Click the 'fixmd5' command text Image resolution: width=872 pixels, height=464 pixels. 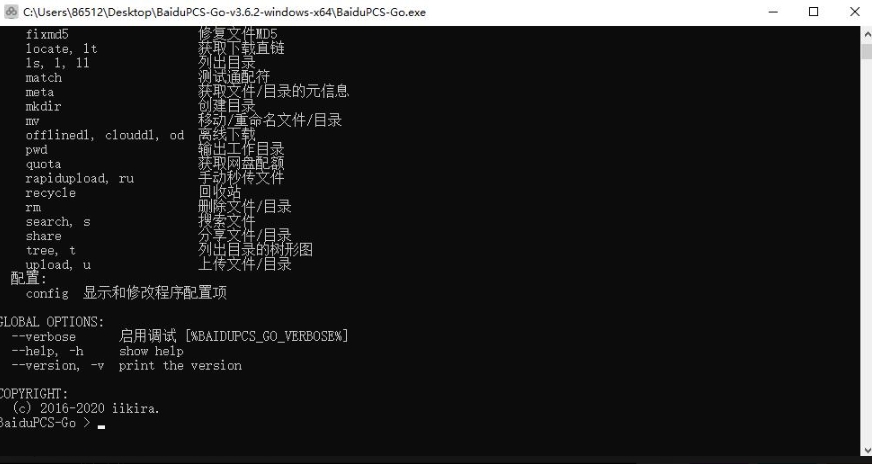coord(47,34)
